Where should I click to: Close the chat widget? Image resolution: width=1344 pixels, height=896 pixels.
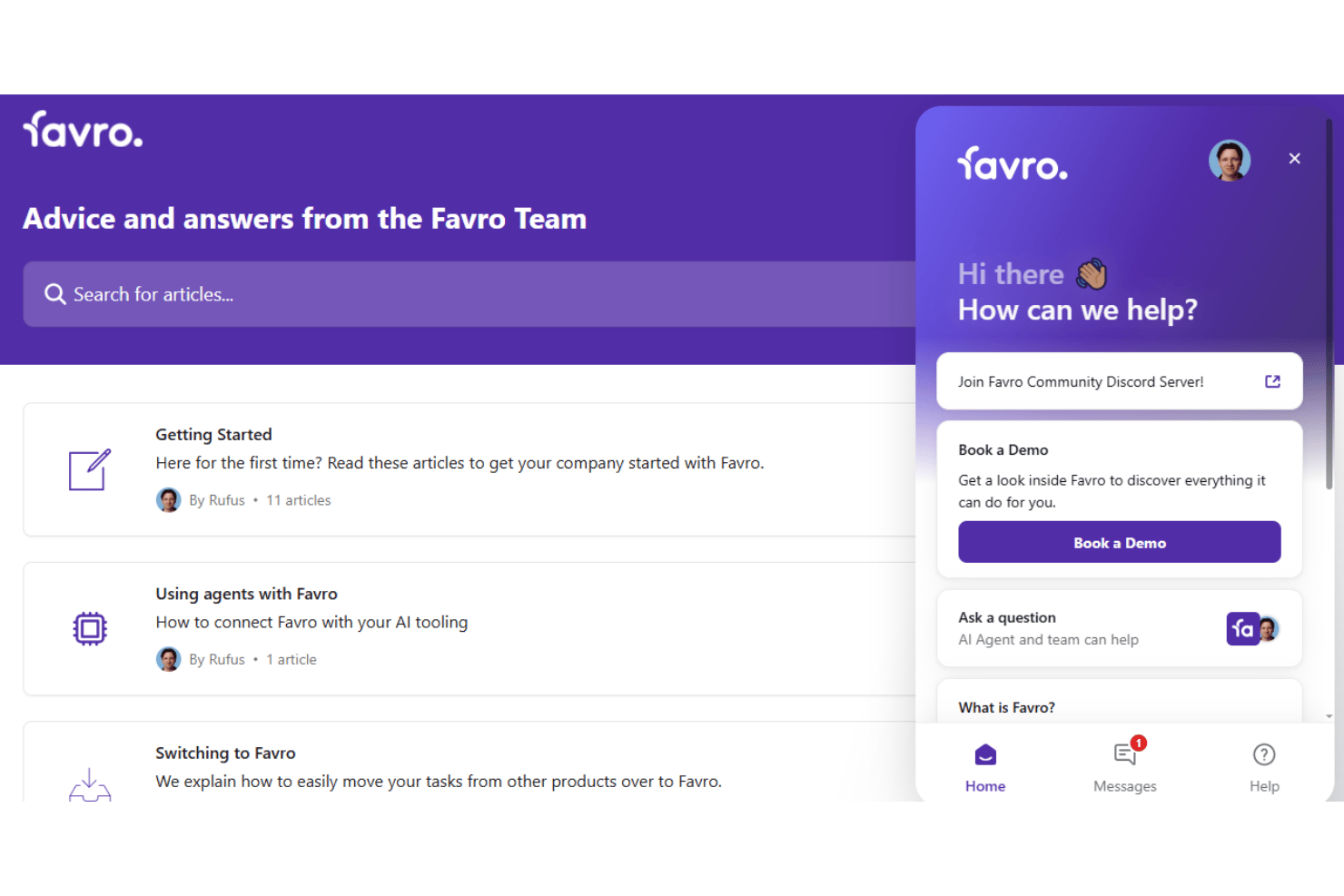pyautogui.click(x=1295, y=159)
